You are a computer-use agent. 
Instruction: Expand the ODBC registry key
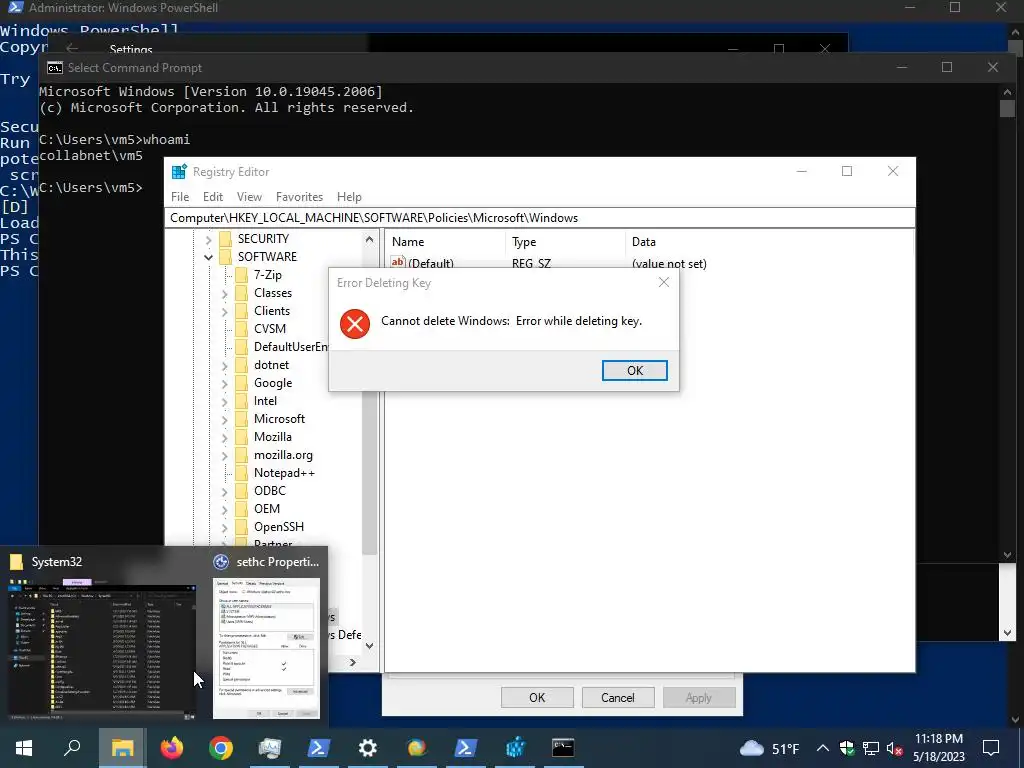pos(225,492)
